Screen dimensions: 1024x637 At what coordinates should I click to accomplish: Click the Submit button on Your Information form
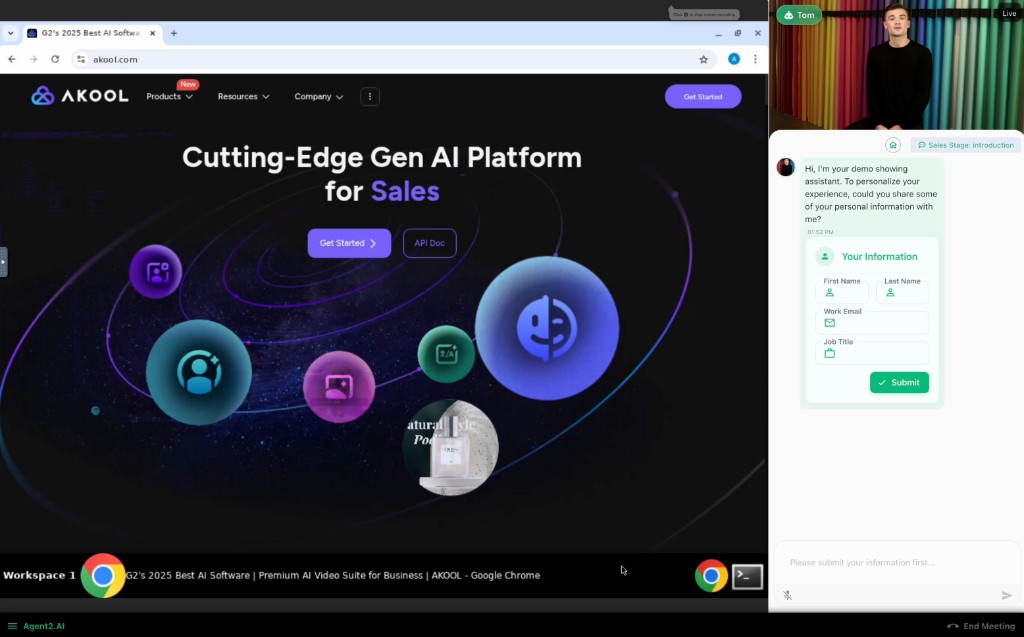[x=898, y=382]
